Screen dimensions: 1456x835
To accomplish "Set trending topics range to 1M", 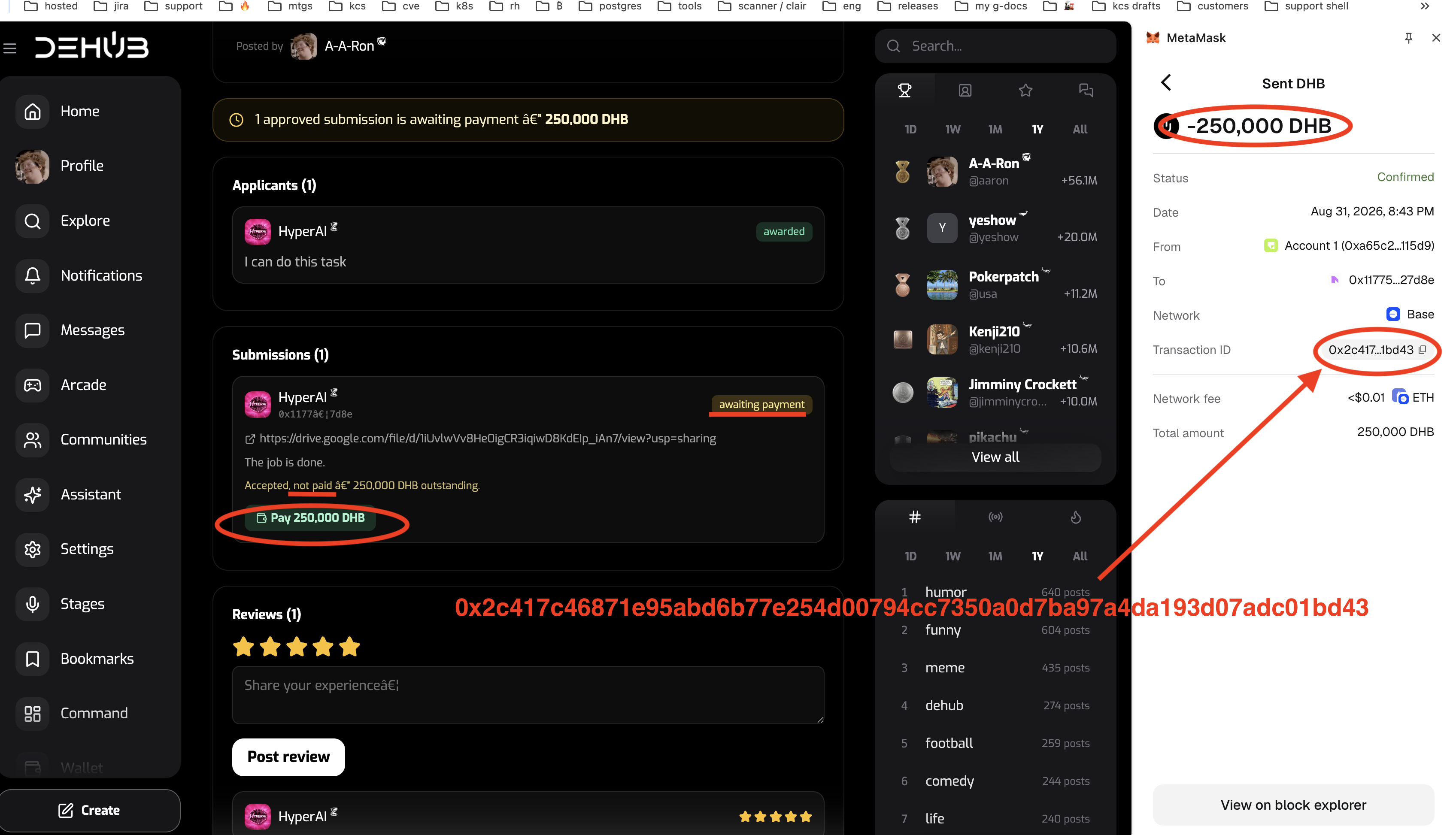I will (x=995, y=556).
